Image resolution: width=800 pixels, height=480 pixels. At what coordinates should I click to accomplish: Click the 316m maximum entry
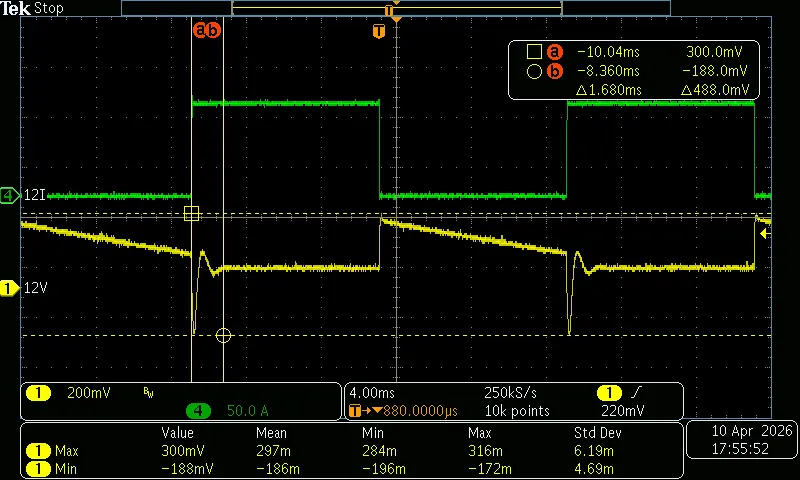pos(485,451)
